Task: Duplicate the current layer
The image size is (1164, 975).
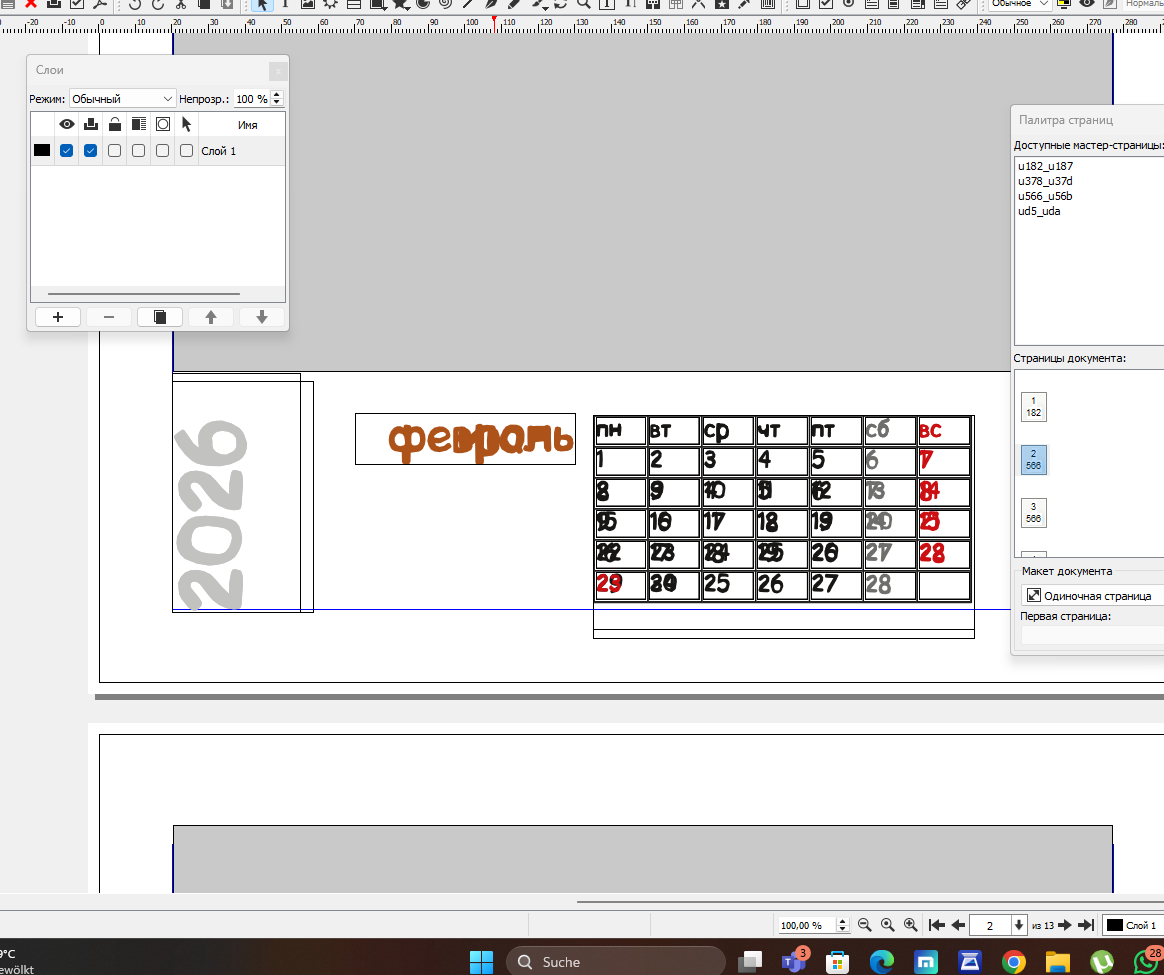Action: pyautogui.click(x=160, y=317)
